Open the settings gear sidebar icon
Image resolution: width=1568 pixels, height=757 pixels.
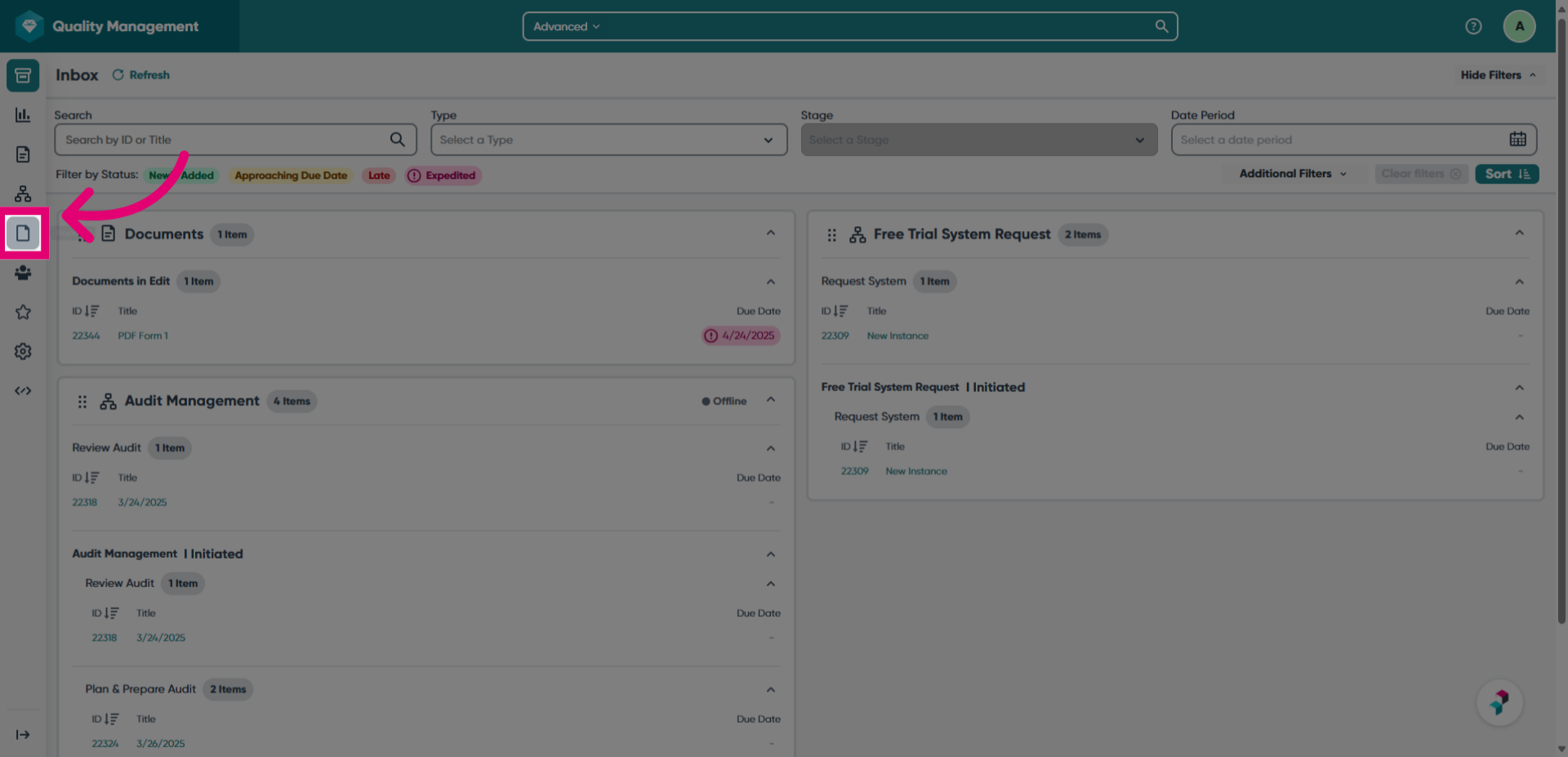click(23, 351)
